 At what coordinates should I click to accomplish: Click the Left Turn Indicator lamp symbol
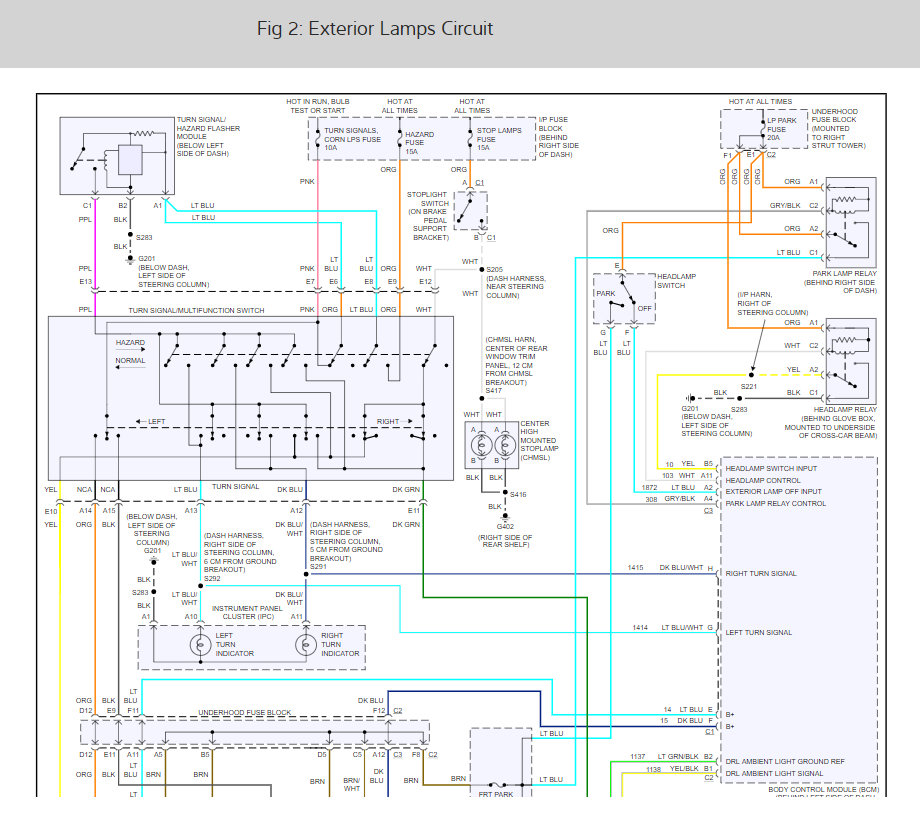(200, 644)
